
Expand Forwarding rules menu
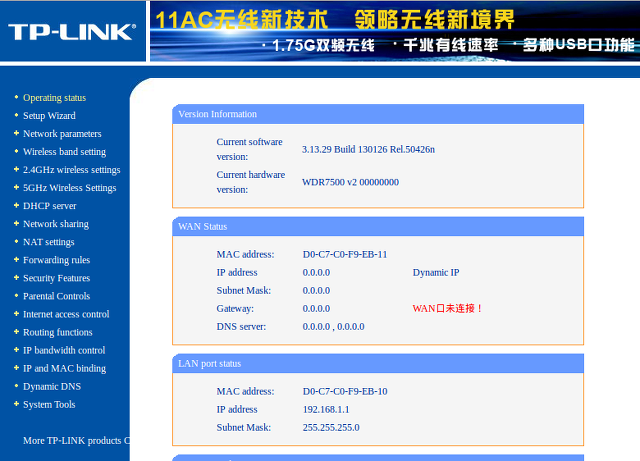click(56, 260)
